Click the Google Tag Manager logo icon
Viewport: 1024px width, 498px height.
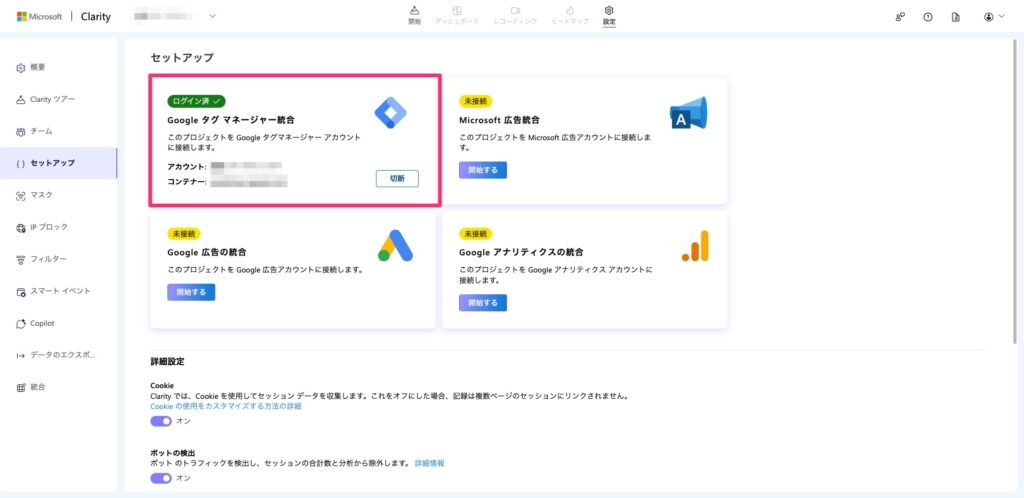click(x=390, y=113)
